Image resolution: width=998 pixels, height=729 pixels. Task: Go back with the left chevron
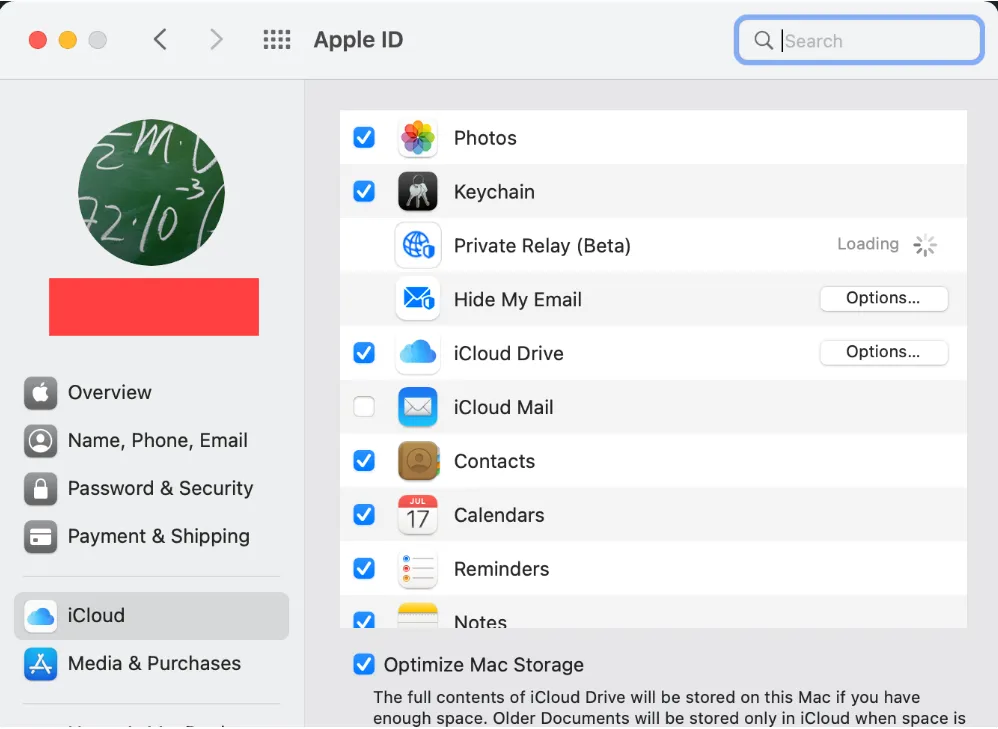pyautogui.click(x=160, y=39)
